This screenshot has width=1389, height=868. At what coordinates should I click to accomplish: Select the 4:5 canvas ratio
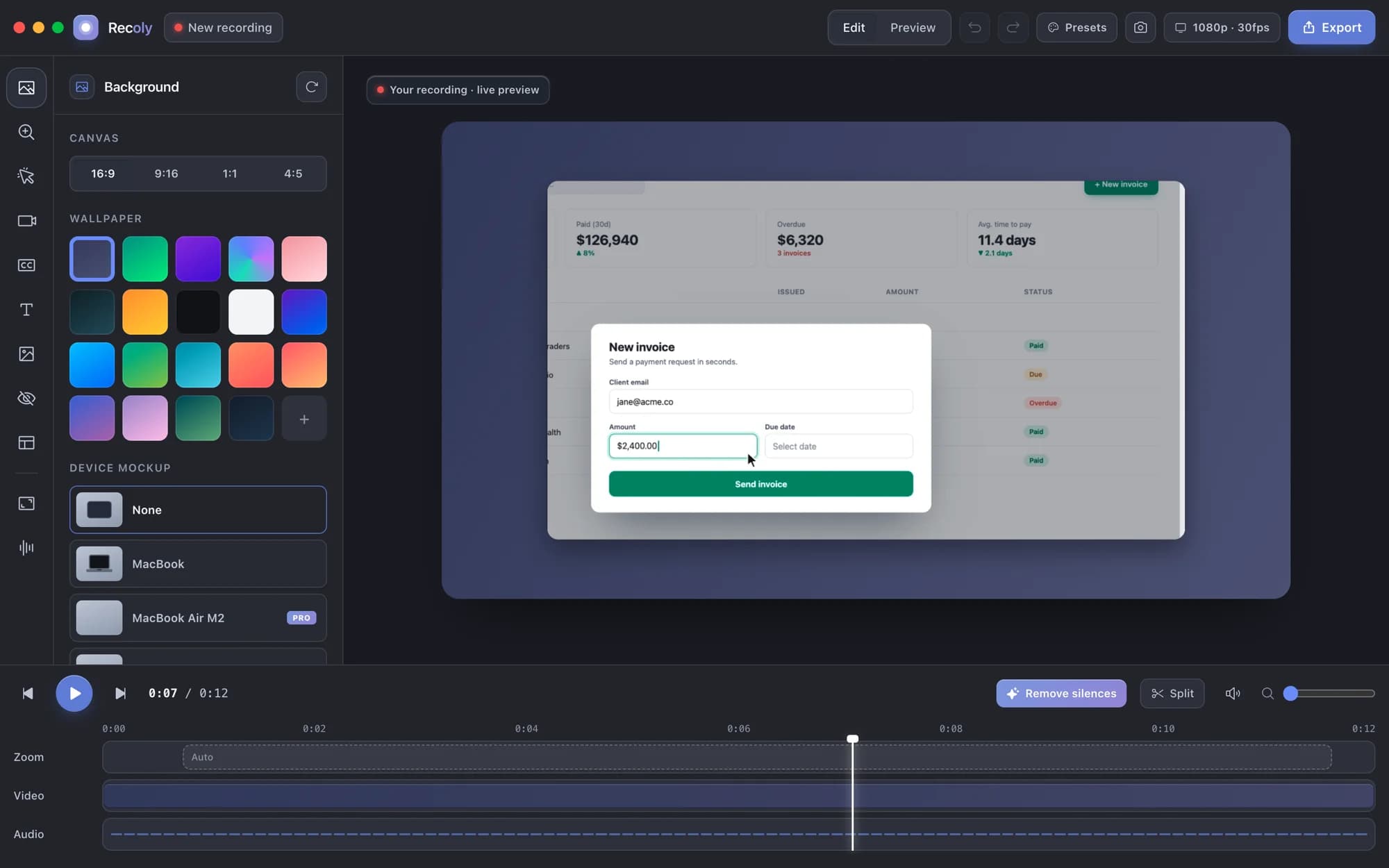(x=293, y=174)
